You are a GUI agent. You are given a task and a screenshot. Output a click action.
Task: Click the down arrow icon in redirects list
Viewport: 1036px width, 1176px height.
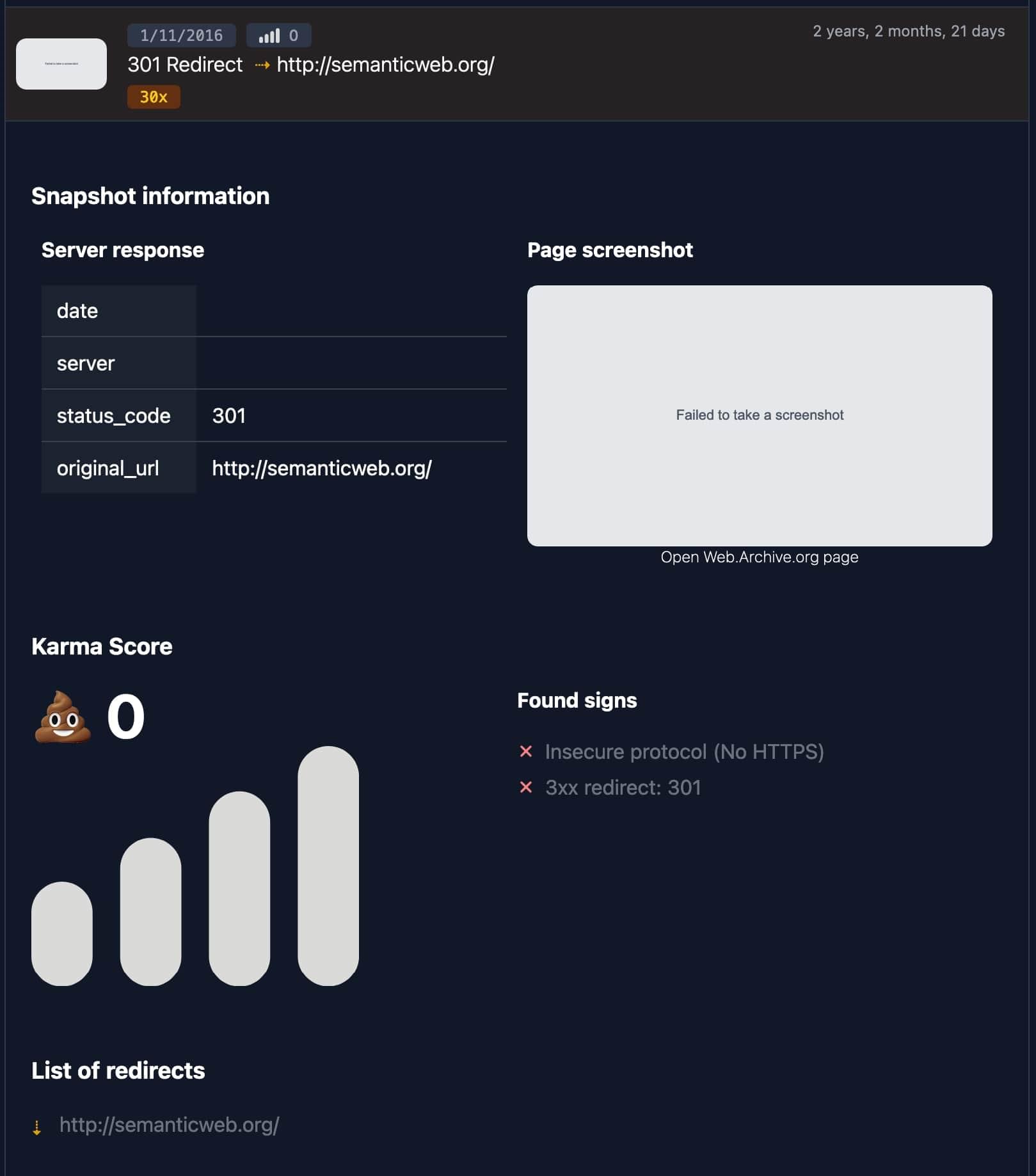pos(37,1127)
